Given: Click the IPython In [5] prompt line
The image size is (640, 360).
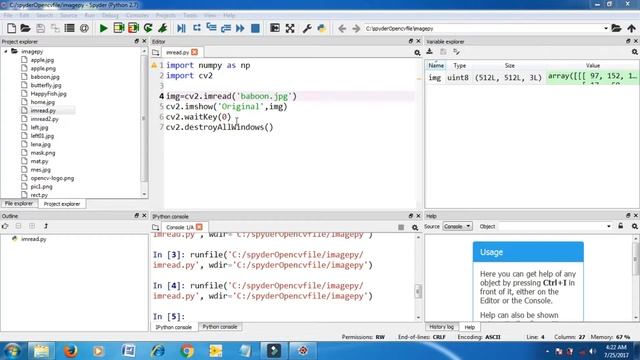Looking at the screenshot, I should [169, 316].
